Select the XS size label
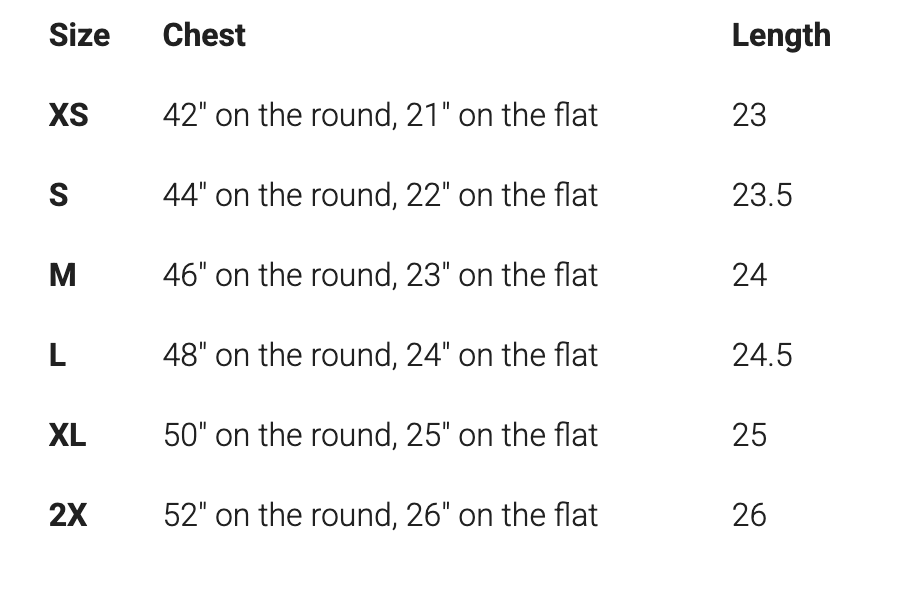 click(x=68, y=116)
